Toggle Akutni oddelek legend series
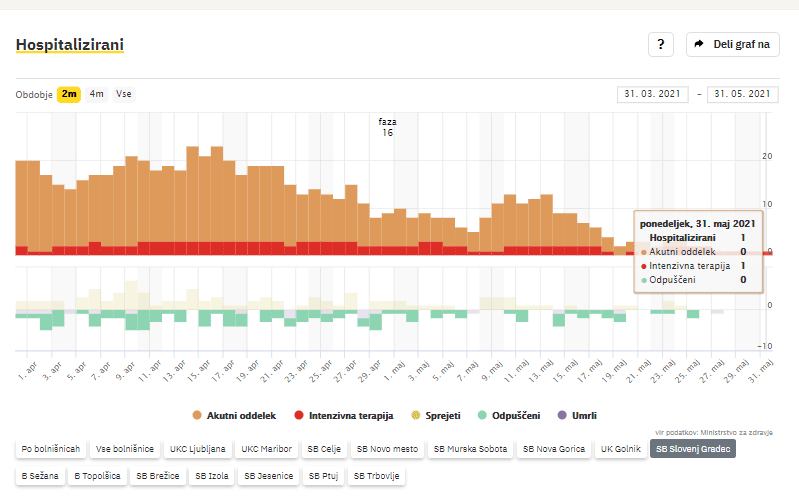This screenshot has width=799, height=504. 232,414
